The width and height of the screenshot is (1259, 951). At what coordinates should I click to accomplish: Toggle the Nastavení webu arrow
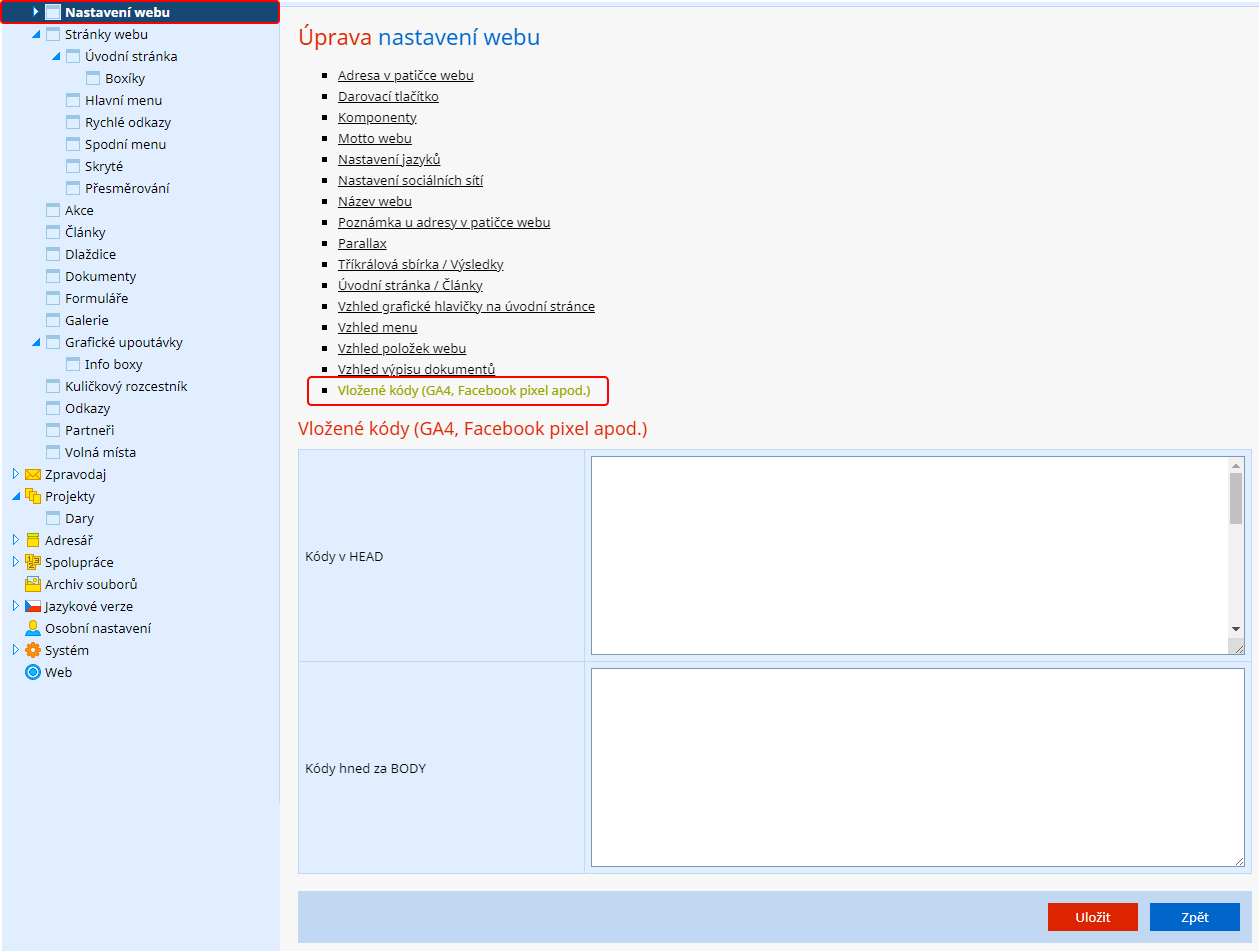point(36,12)
